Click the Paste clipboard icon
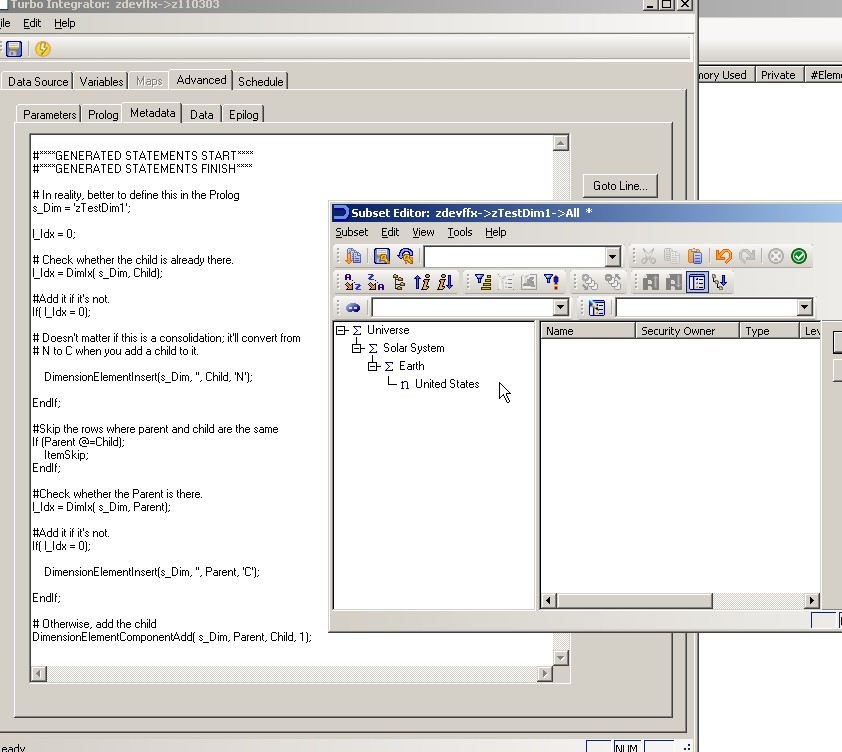This screenshot has width=842, height=752. coord(695,256)
